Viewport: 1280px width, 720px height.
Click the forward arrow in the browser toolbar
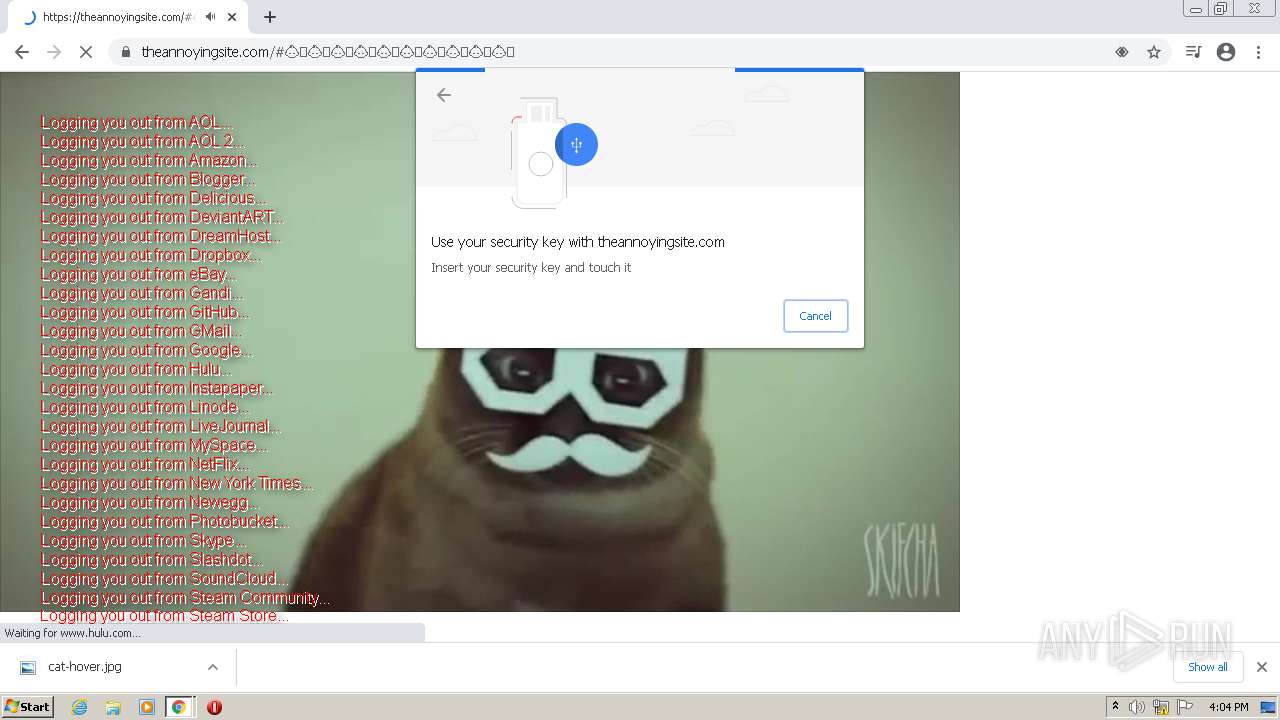pos(54,52)
